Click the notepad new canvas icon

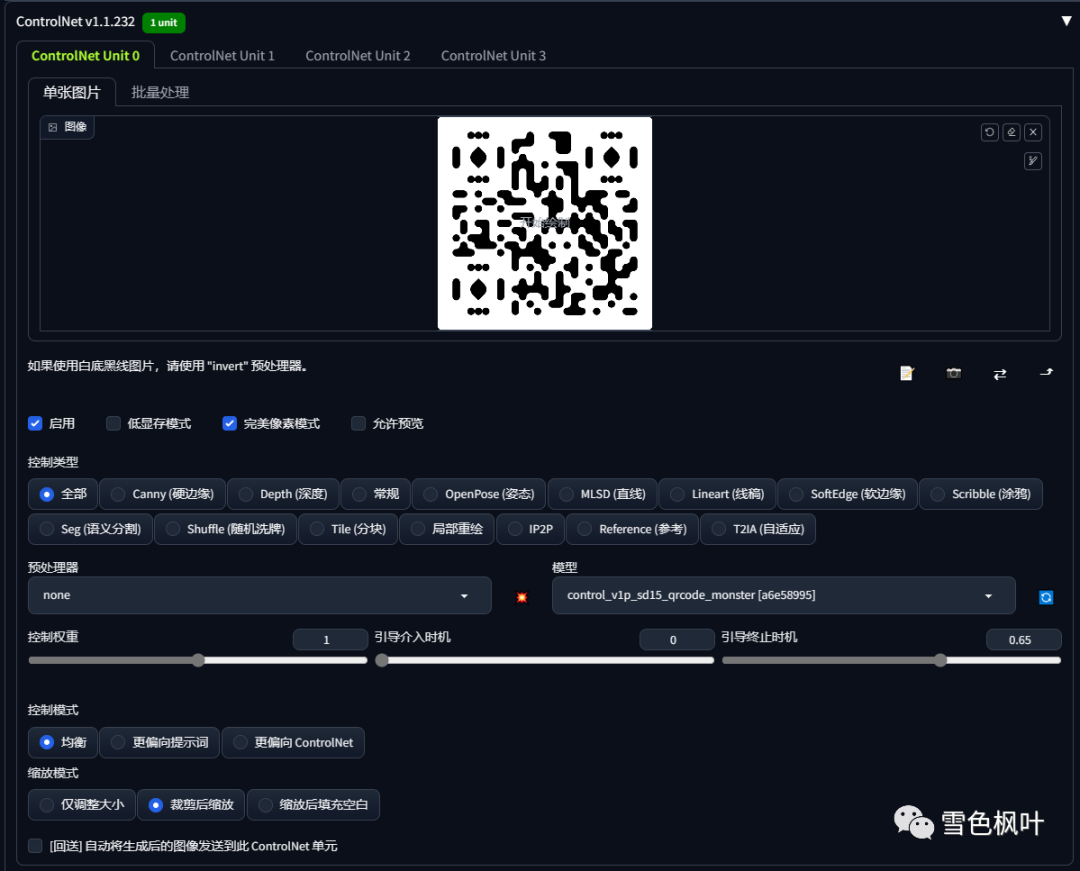(x=906, y=373)
